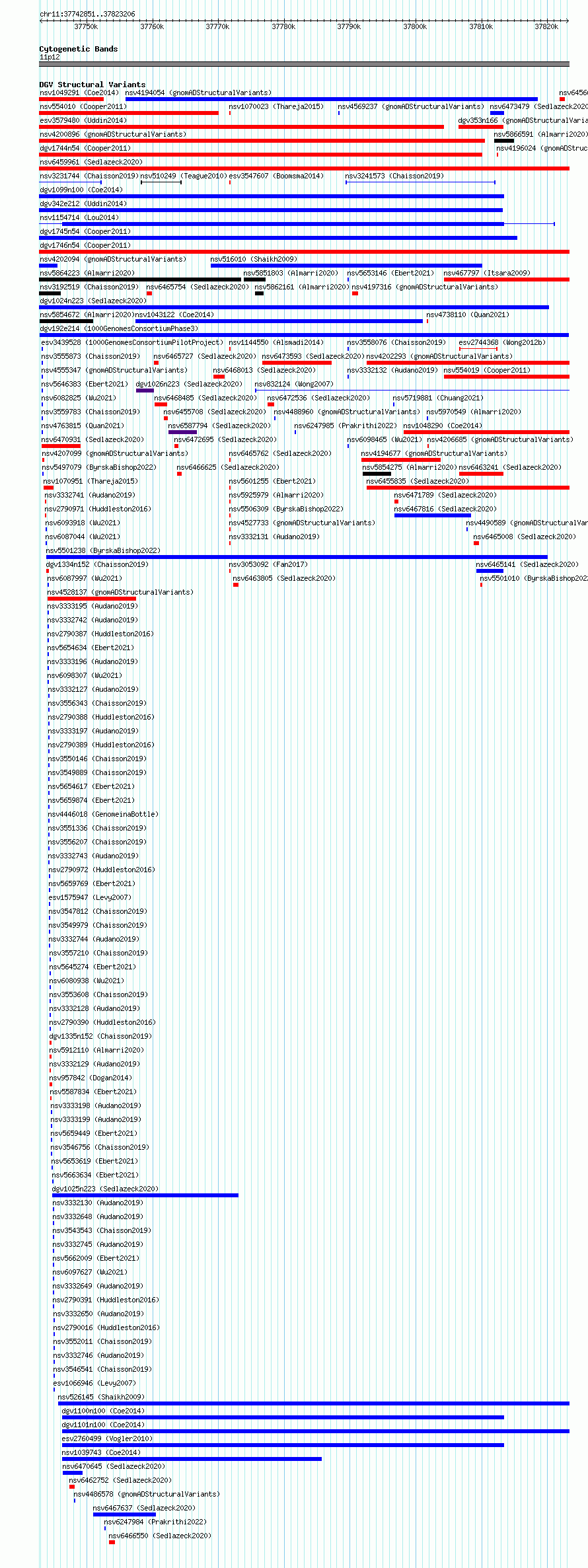Click the 37810k ruler tick label
The width and height of the screenshot is (588, 1568).
[481, 26]
